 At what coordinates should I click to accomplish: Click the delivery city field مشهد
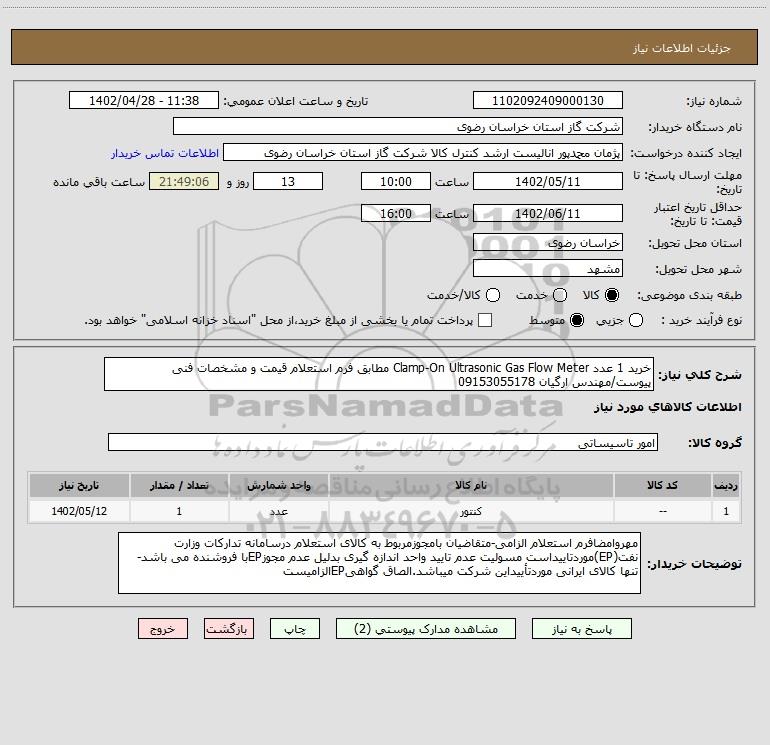click(x=548, y=269)
